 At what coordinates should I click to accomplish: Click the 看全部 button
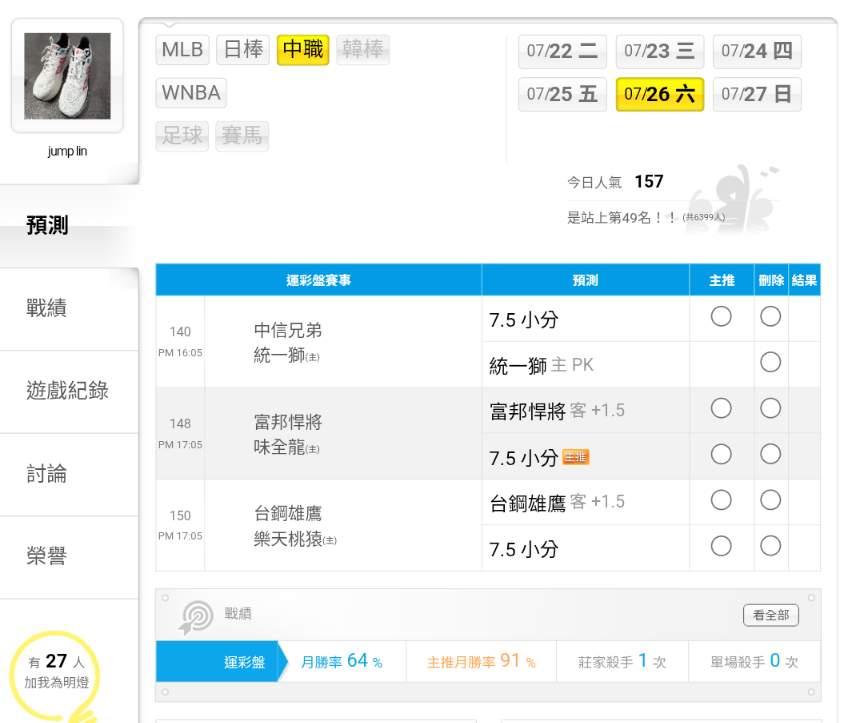771,615
